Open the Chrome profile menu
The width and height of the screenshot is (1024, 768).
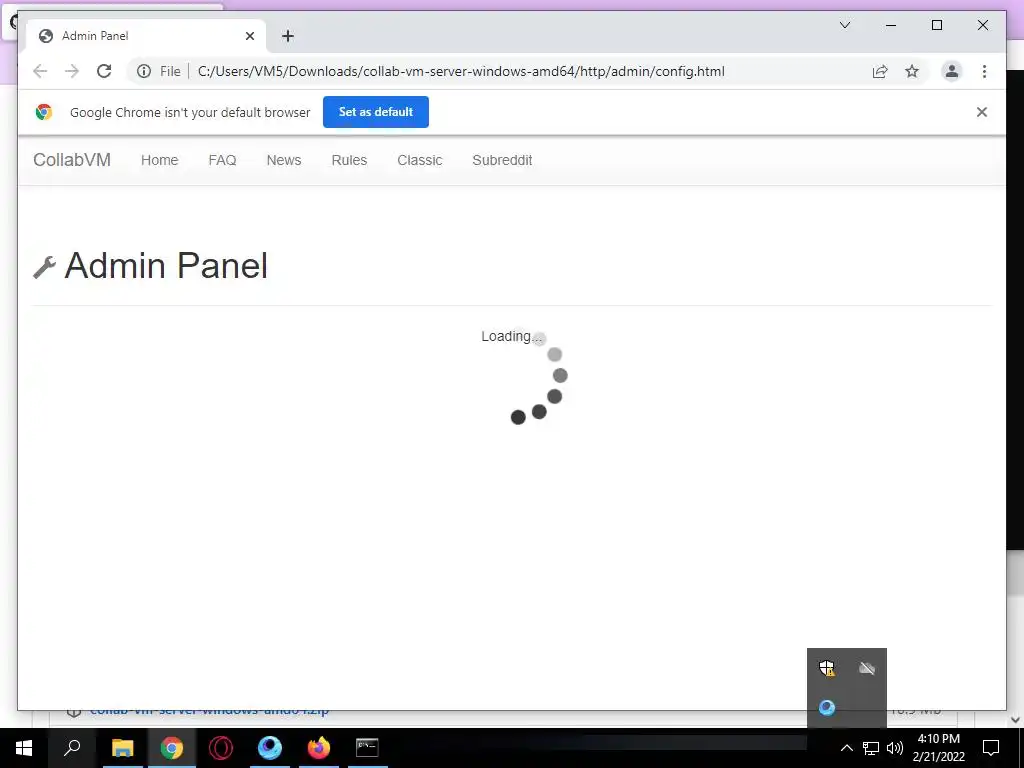click(x=952, y=71)
